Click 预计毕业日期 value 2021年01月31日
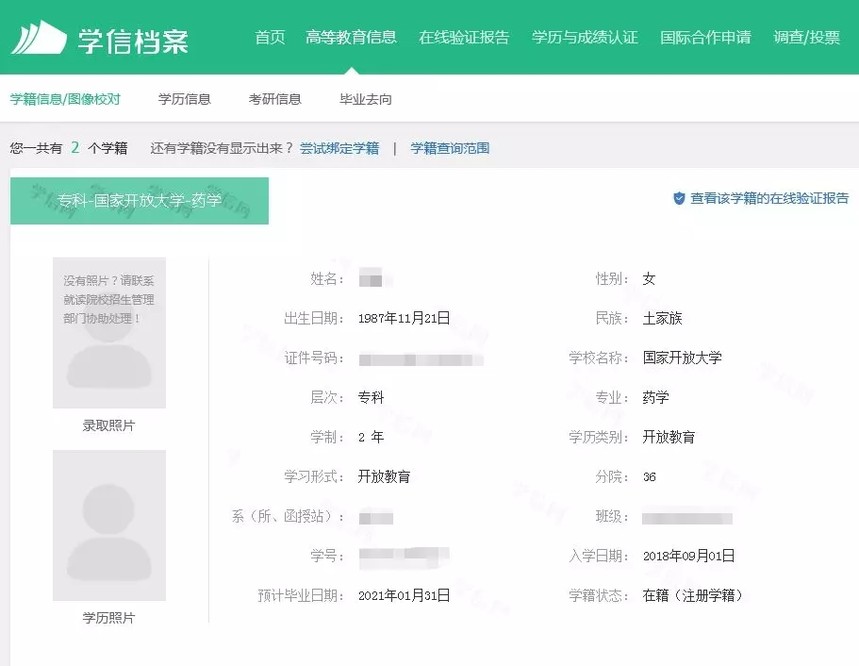 point(404,595)
